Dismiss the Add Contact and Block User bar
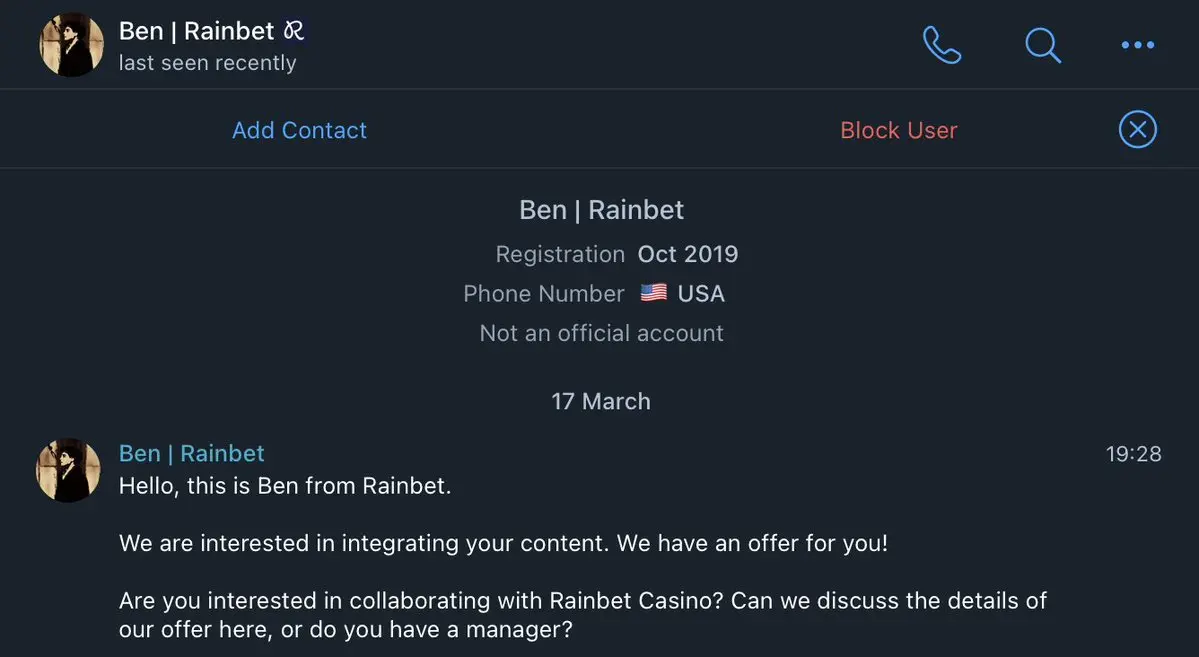Image resolution: width=1199 pixels, height=657 pixels. [1137, 130]
